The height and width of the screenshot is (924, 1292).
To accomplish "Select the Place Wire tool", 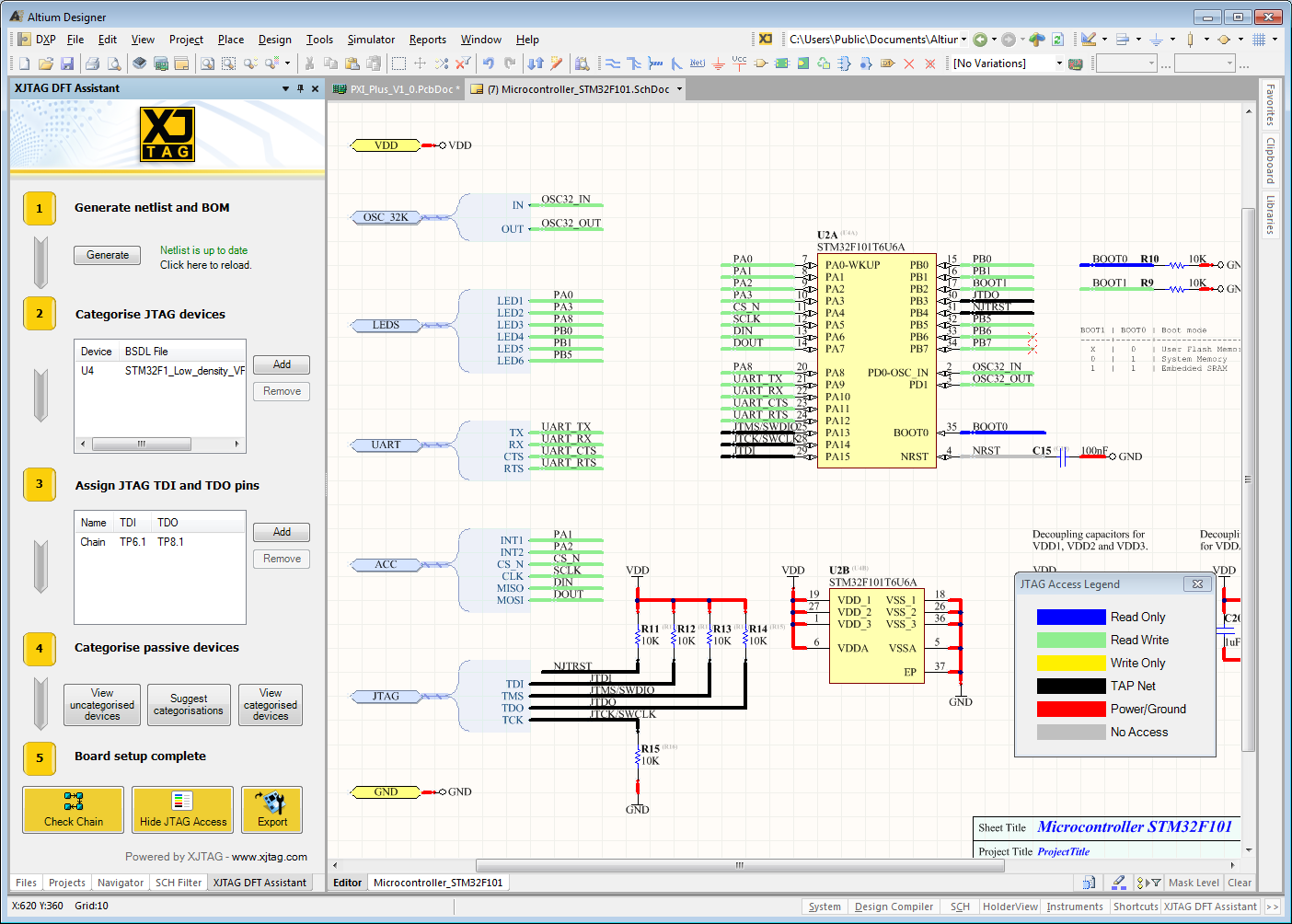I will [612, 64].
